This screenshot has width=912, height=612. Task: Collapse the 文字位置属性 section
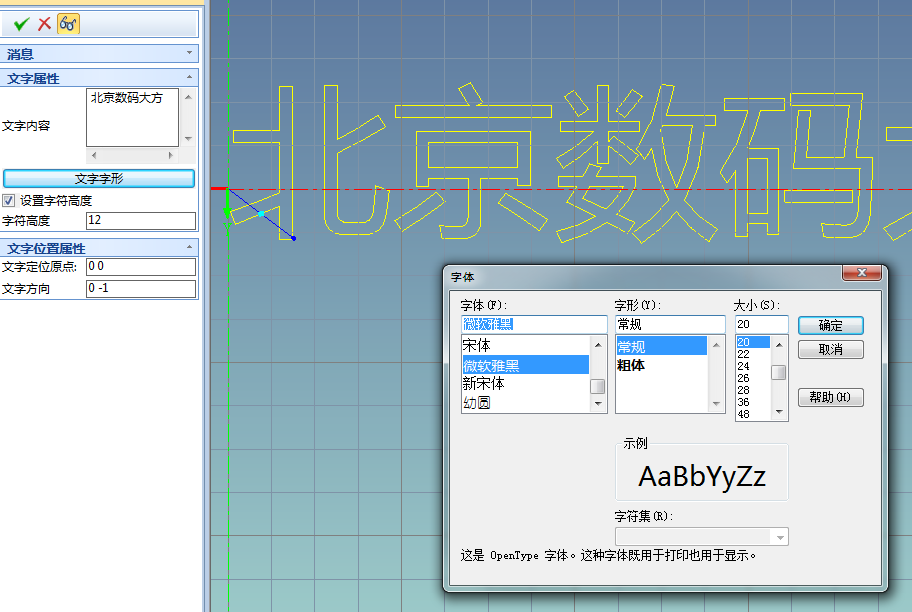(x=189, y=247)
